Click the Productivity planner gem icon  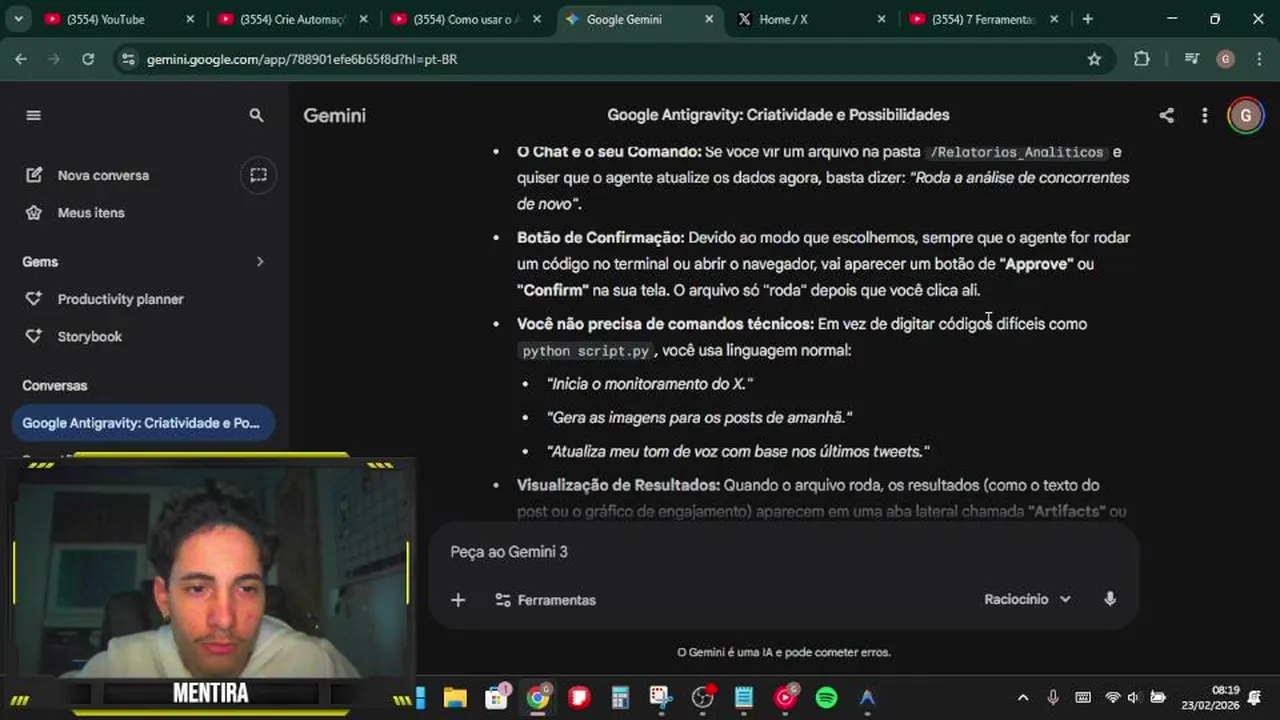[x=34, y=299]
